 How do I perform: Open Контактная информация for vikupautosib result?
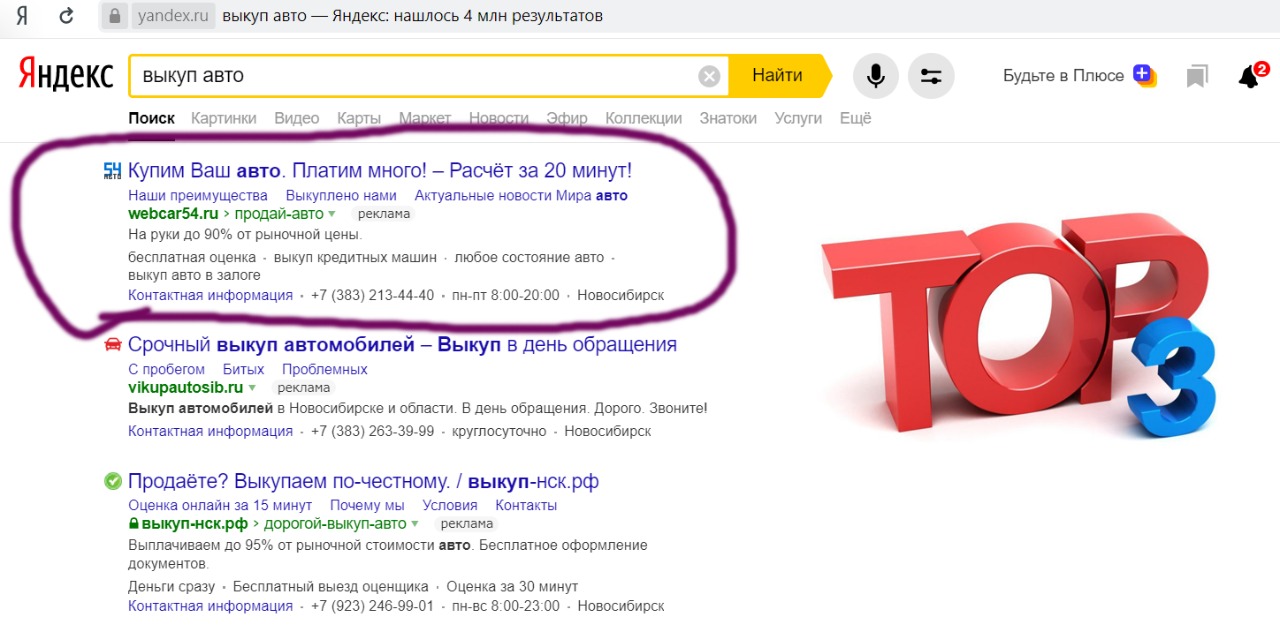(210, 431)
